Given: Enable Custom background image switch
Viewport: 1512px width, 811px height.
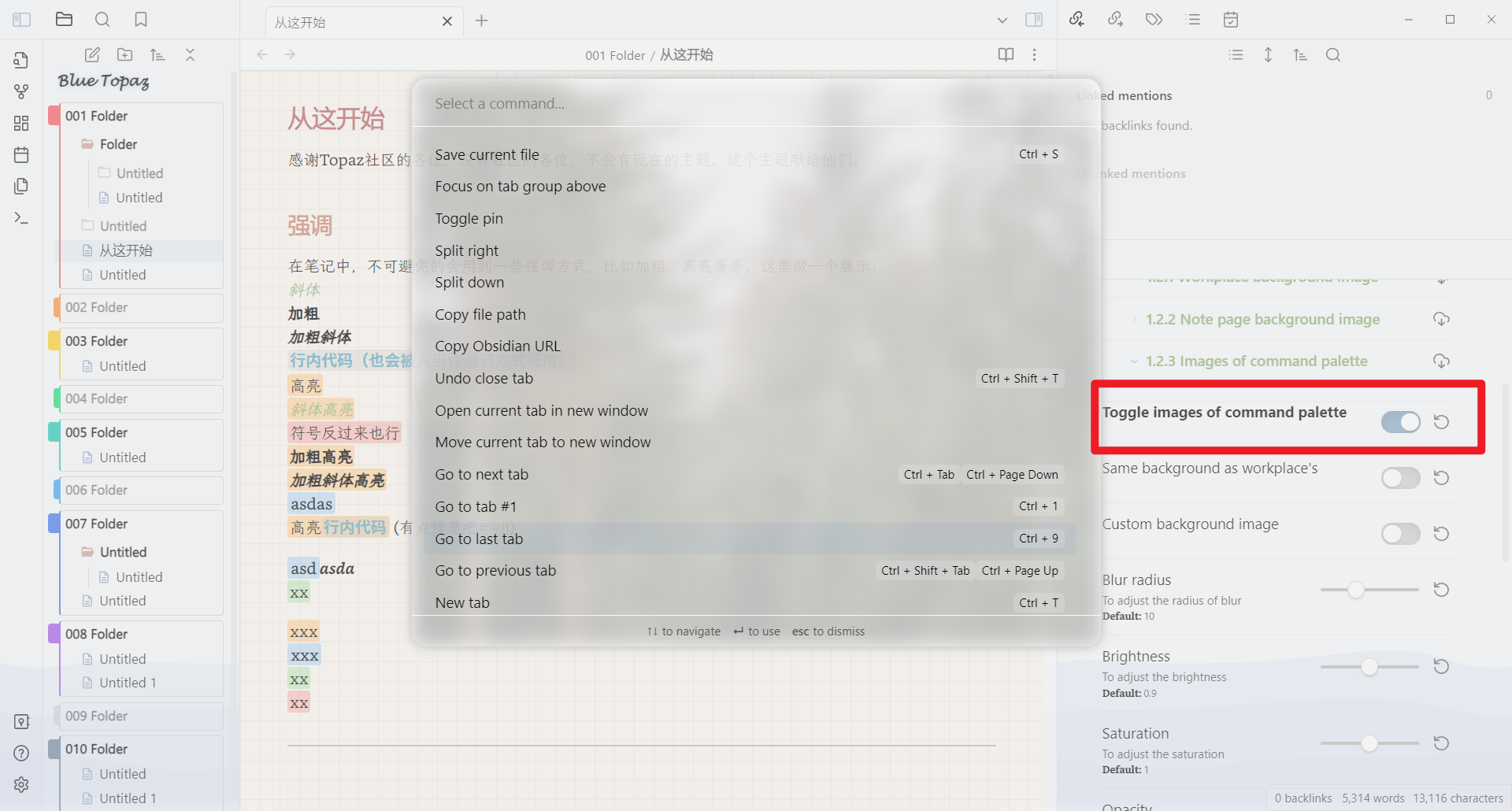Looking at the screenshot, I should pos(1400,534).
